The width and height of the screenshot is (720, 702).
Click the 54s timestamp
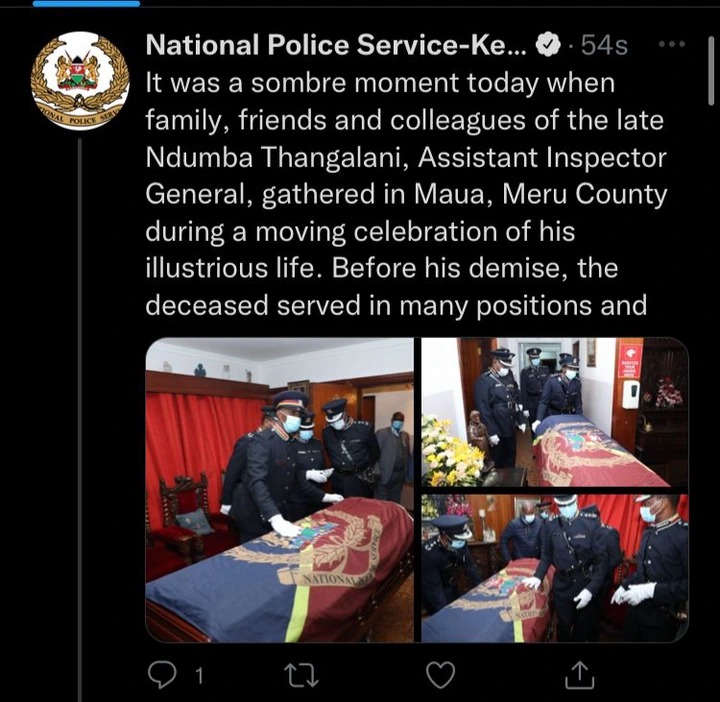[x=604, y=45]
